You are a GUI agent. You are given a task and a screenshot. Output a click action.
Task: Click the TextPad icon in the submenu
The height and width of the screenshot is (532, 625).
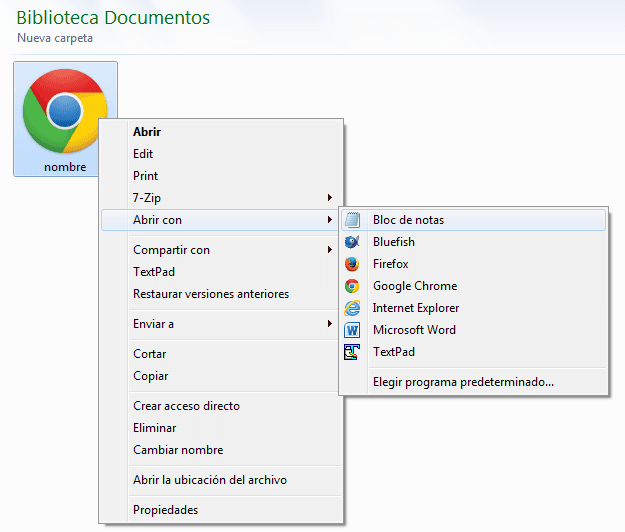coord(352,352)
